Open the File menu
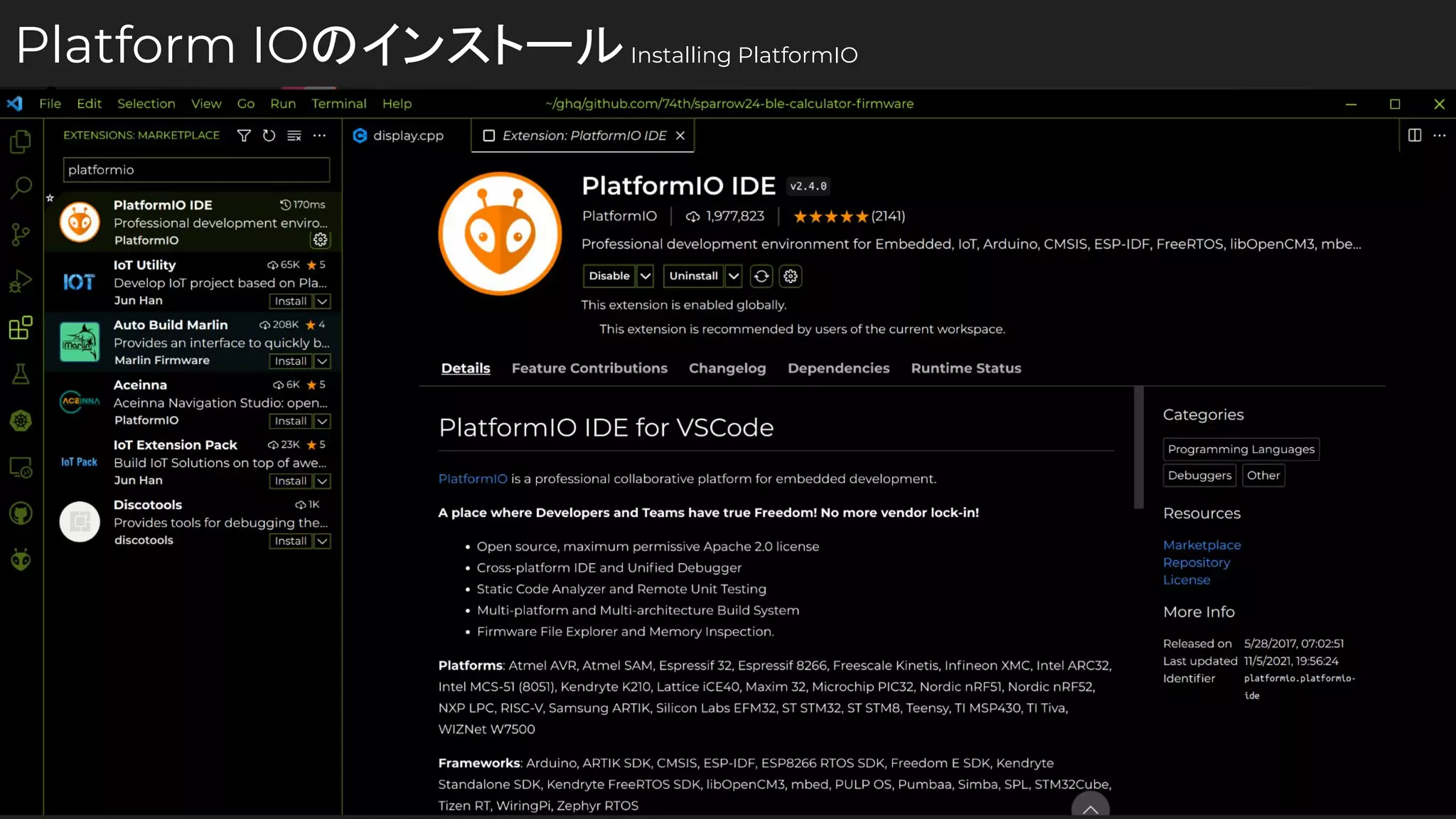The width and height of the screenshot is (1456, 819). [50, 103]
